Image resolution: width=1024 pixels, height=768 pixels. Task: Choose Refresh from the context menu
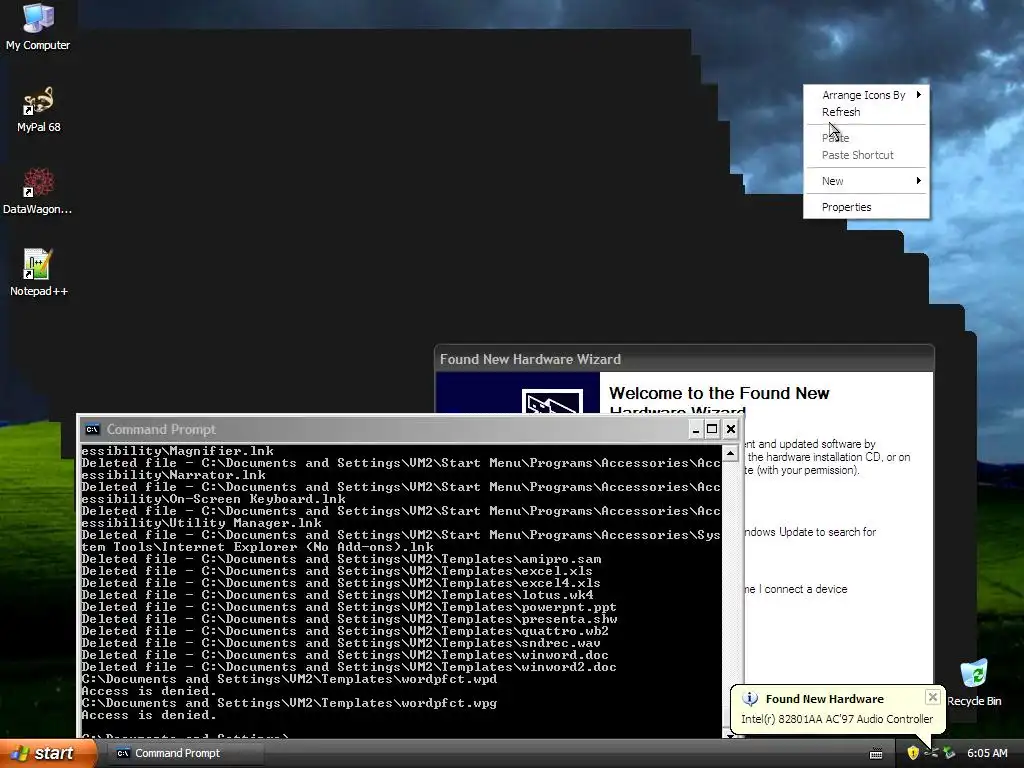pyautogui.click(x=866, y=112)
